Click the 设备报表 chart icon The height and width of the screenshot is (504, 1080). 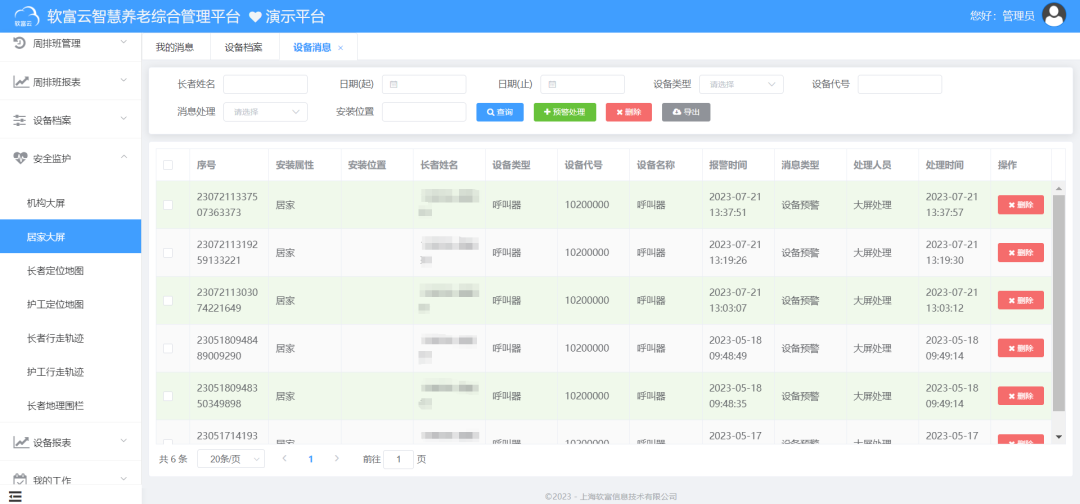click(x=21, y=442)
